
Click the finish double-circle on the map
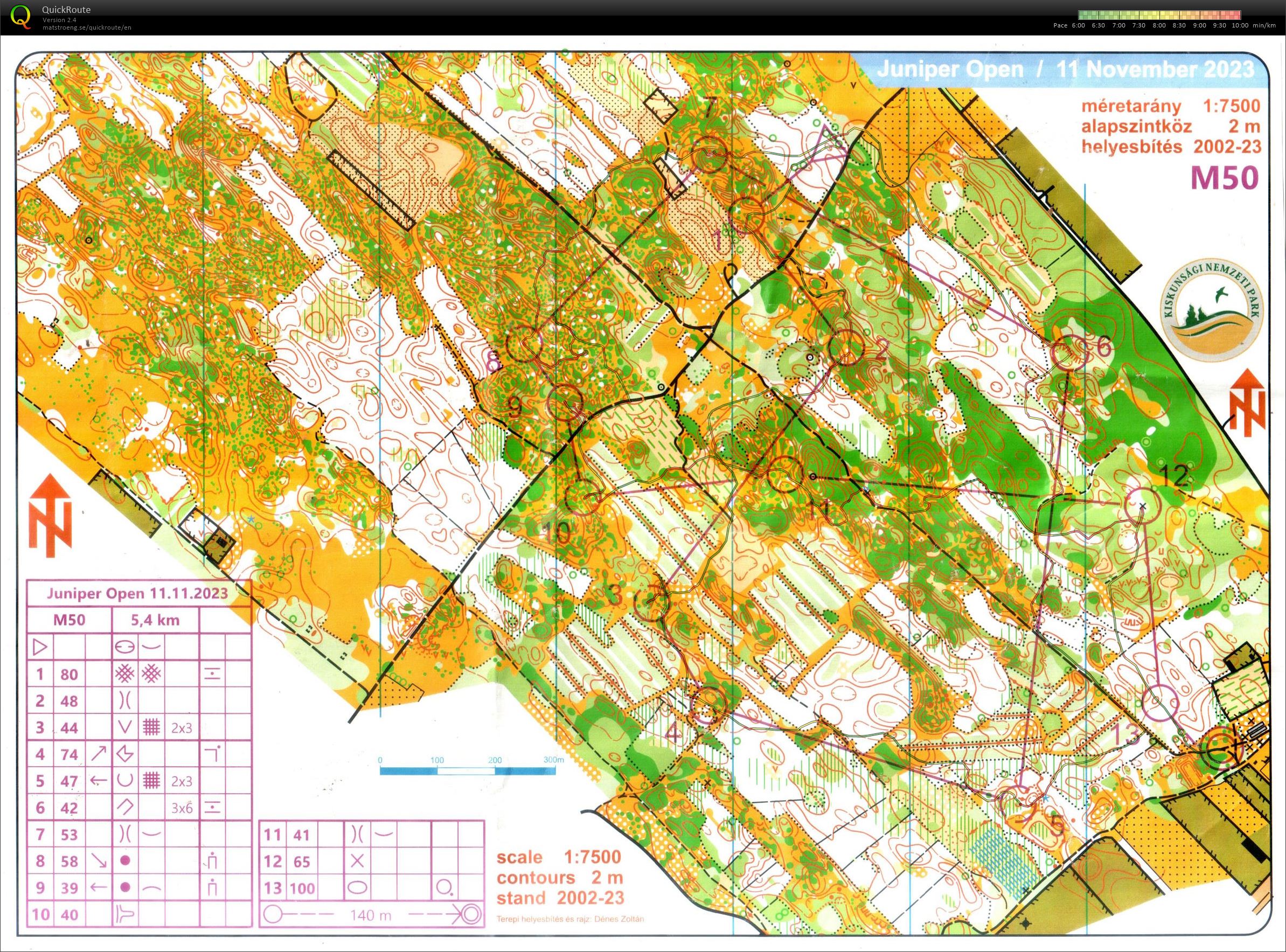point(1220,748)
